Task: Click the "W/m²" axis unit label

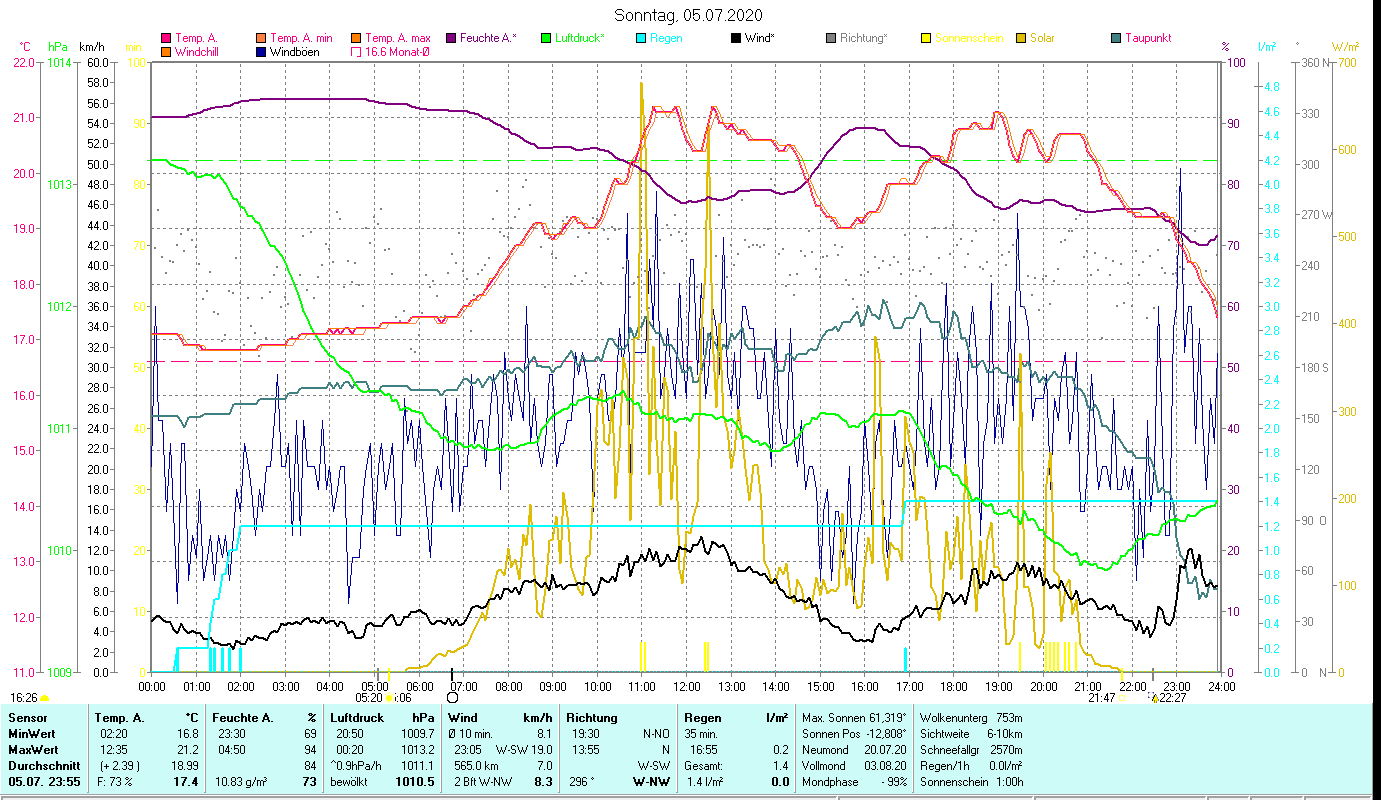Action: (1346, 47)
